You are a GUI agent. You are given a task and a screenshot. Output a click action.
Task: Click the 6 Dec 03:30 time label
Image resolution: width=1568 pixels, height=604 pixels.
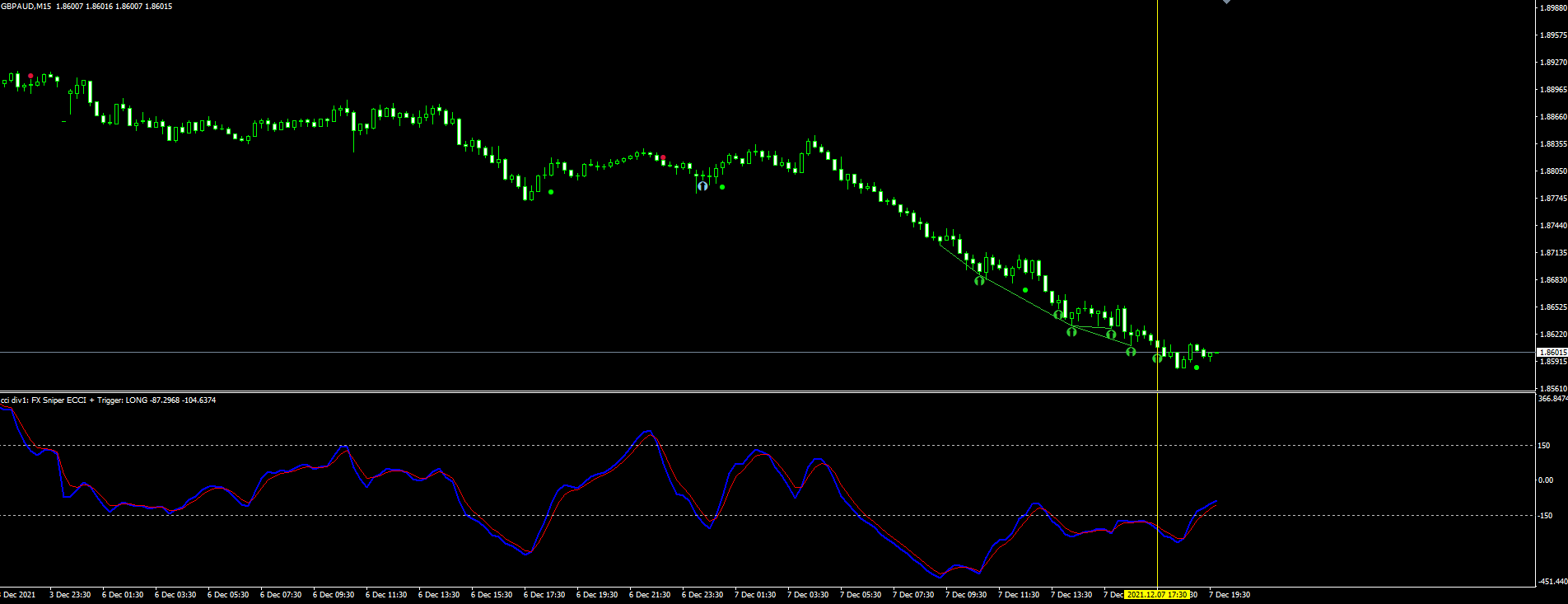click(x=175, y=595)
